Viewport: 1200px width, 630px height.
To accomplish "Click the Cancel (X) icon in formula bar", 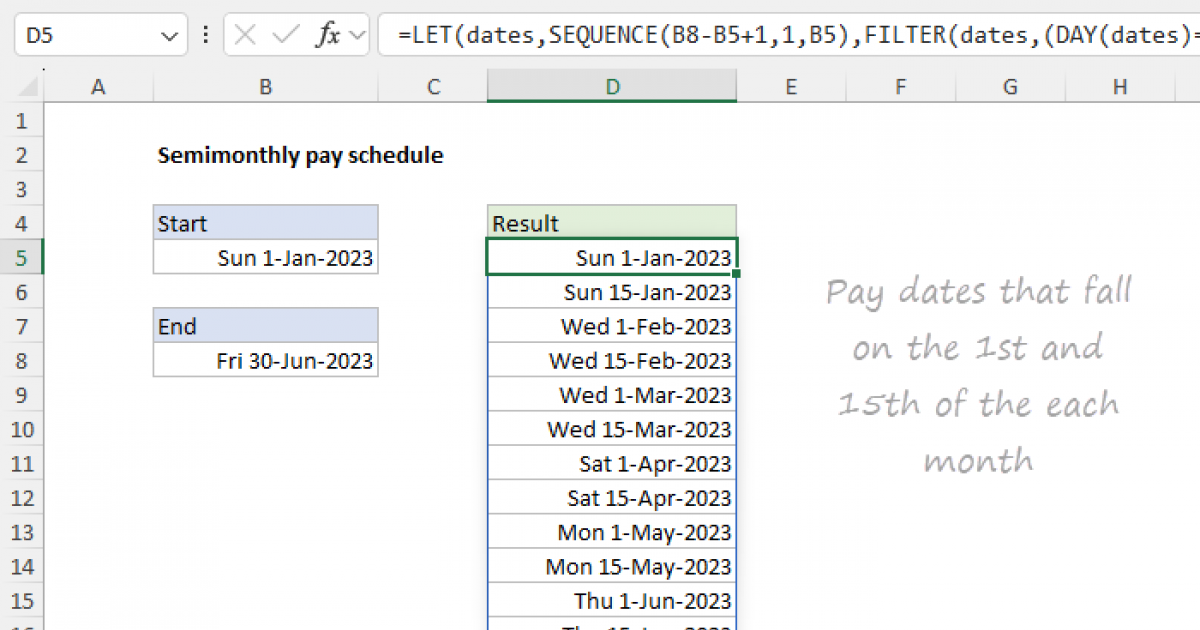I will tap(243, 33).
